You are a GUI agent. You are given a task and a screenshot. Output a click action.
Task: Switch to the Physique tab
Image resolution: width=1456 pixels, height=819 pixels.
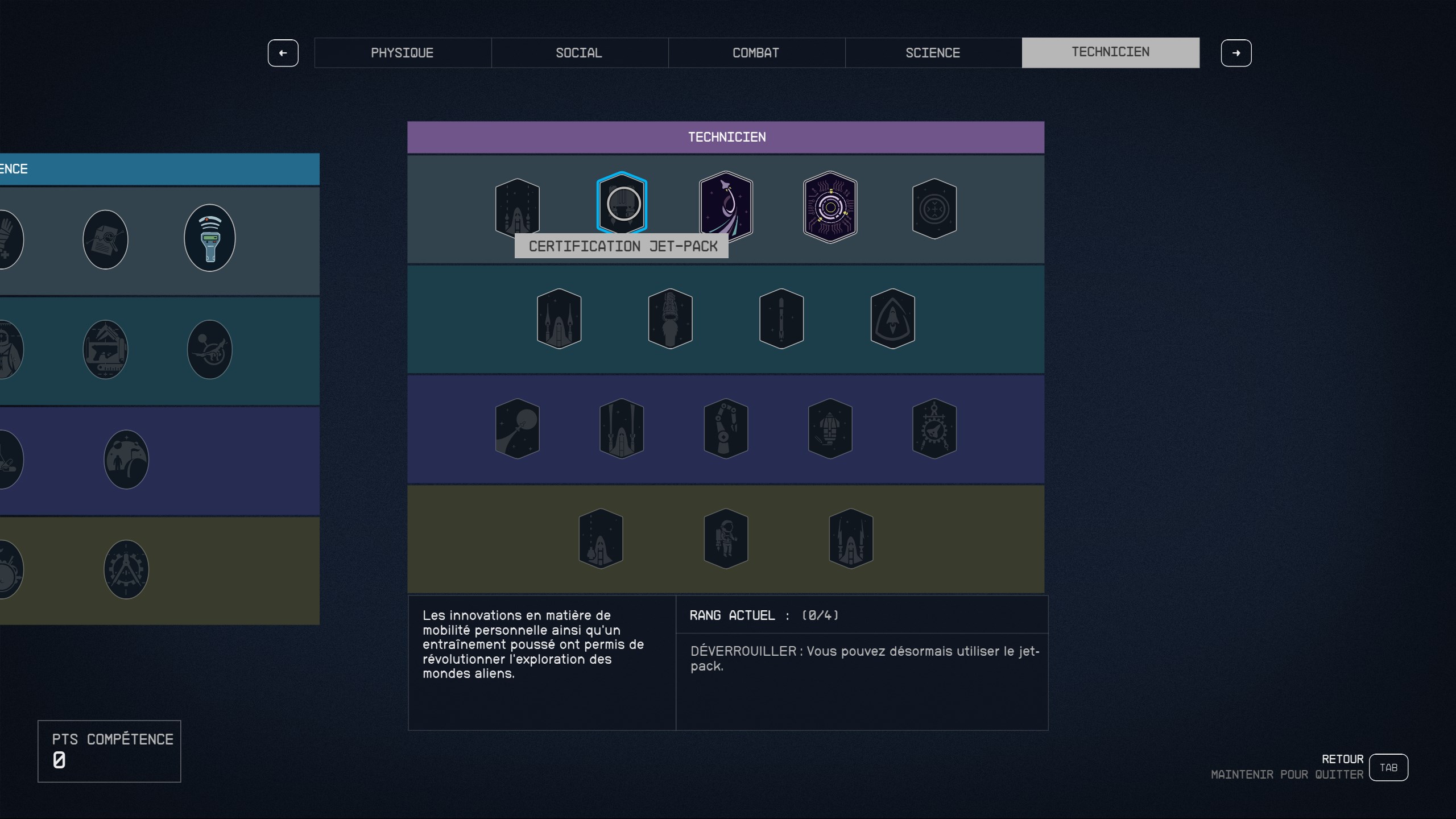click(402, 53)
